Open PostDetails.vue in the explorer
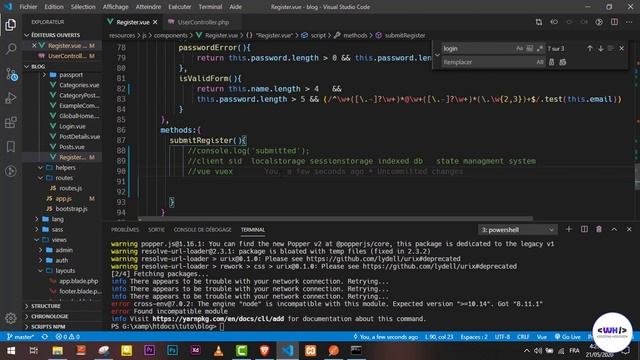The height and width of the screenshot is (360, 640). click(x=80, y=137)
